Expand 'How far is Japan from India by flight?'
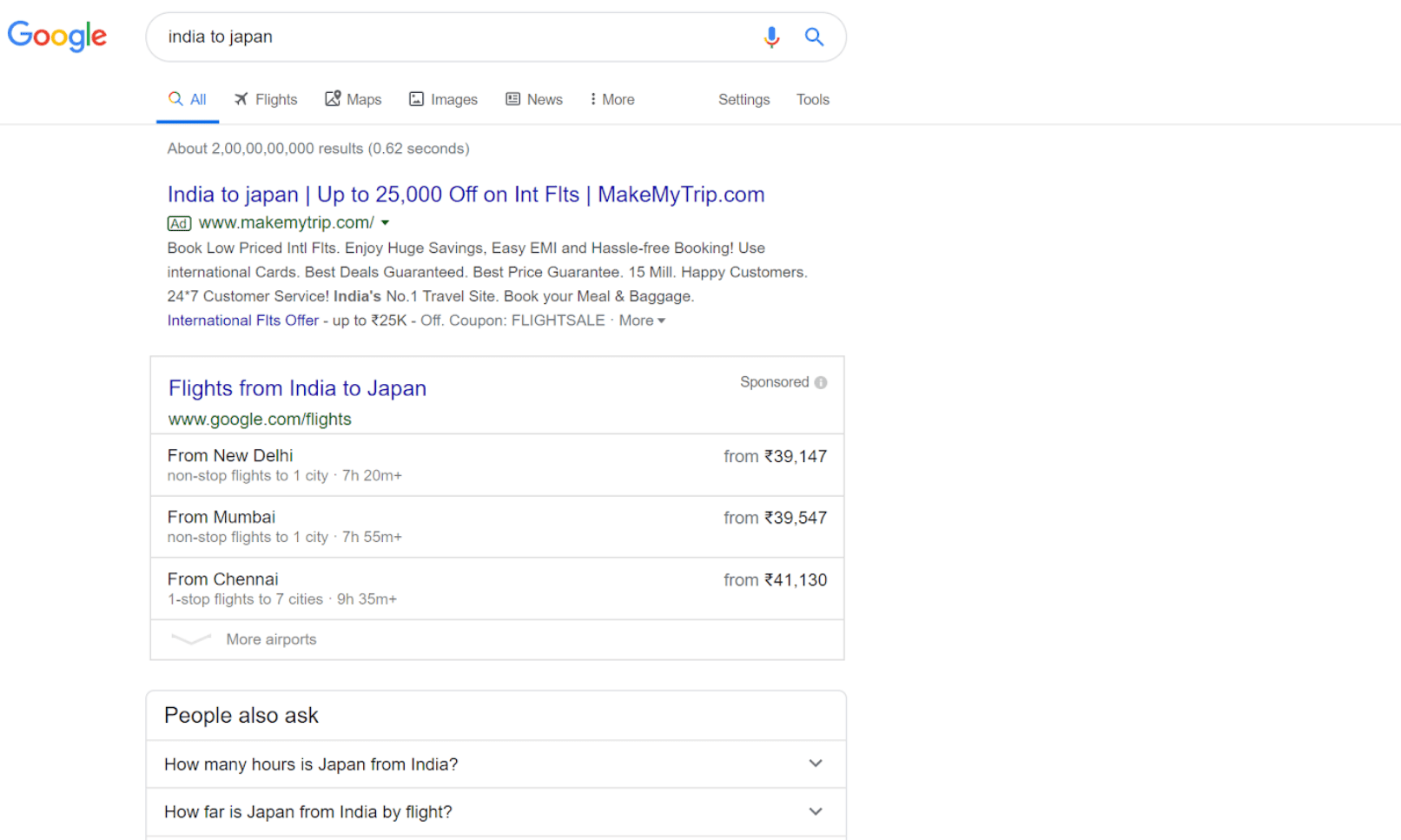Image resolution: width=1401 pixels, height=840 pixels. click(x=815, y=811)
